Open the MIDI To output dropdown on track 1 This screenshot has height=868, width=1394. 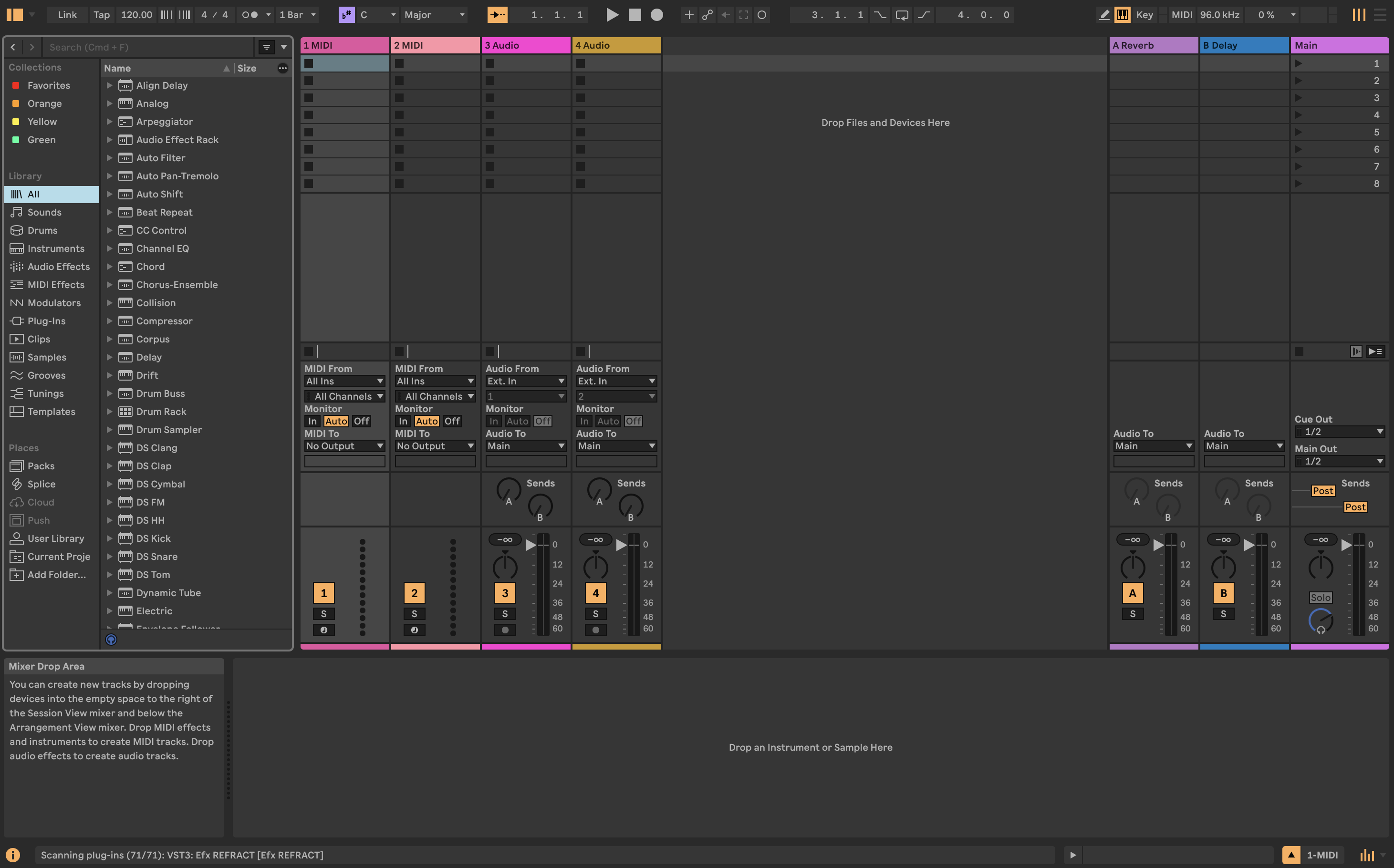point(344,446)
